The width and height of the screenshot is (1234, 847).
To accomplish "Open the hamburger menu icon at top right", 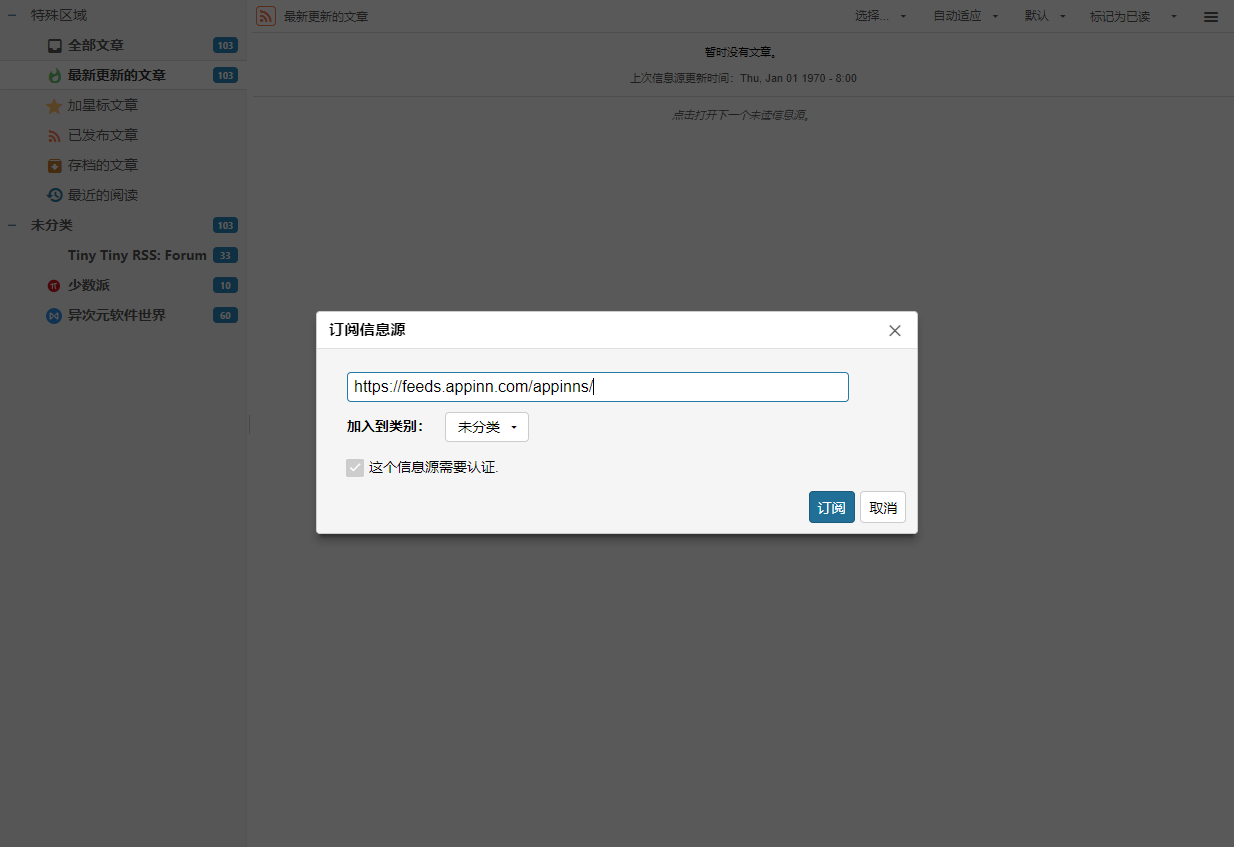I will click(x=1211, y=17).
